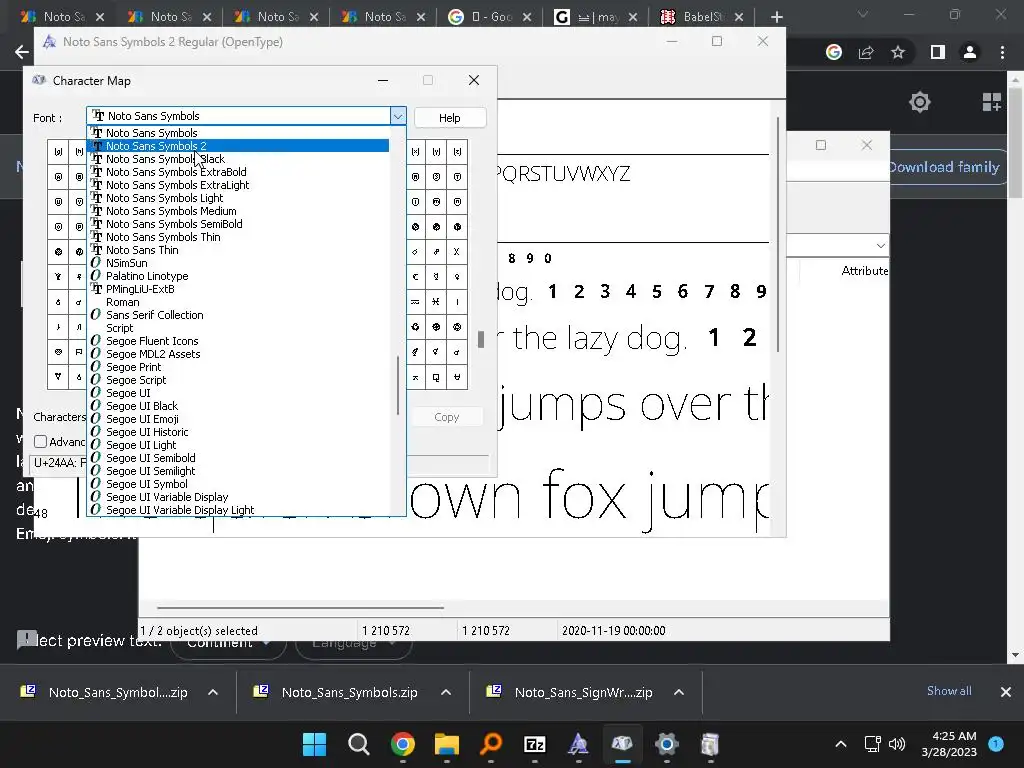
Task: Open Chrome three-dot menu
Action: coord(1002,52)
